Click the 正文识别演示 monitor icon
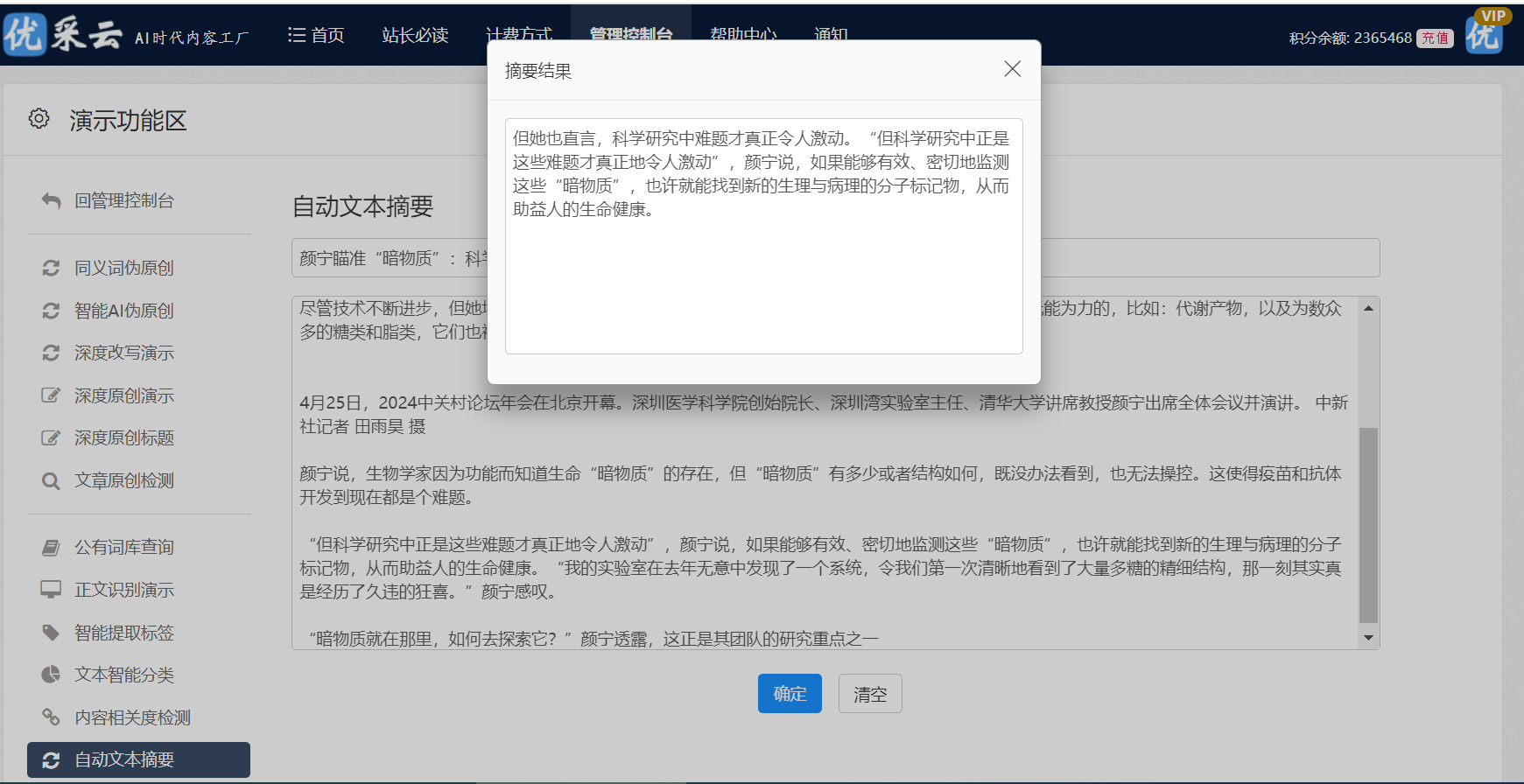 click(x=51, y=590)
